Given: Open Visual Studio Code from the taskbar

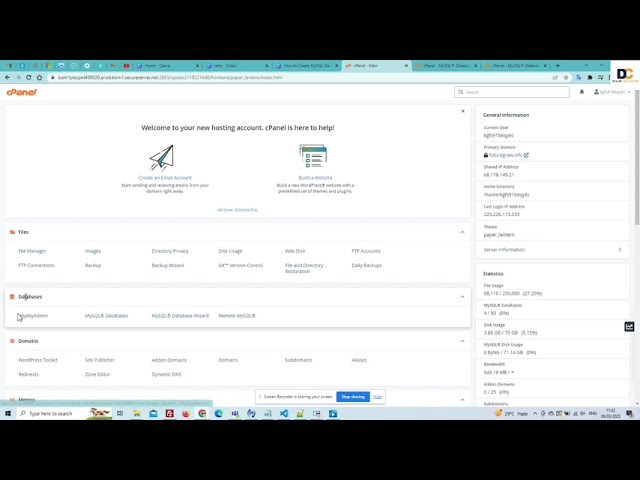Looking at the screenshot, I should pyautogui.click(x=284, y=413).
